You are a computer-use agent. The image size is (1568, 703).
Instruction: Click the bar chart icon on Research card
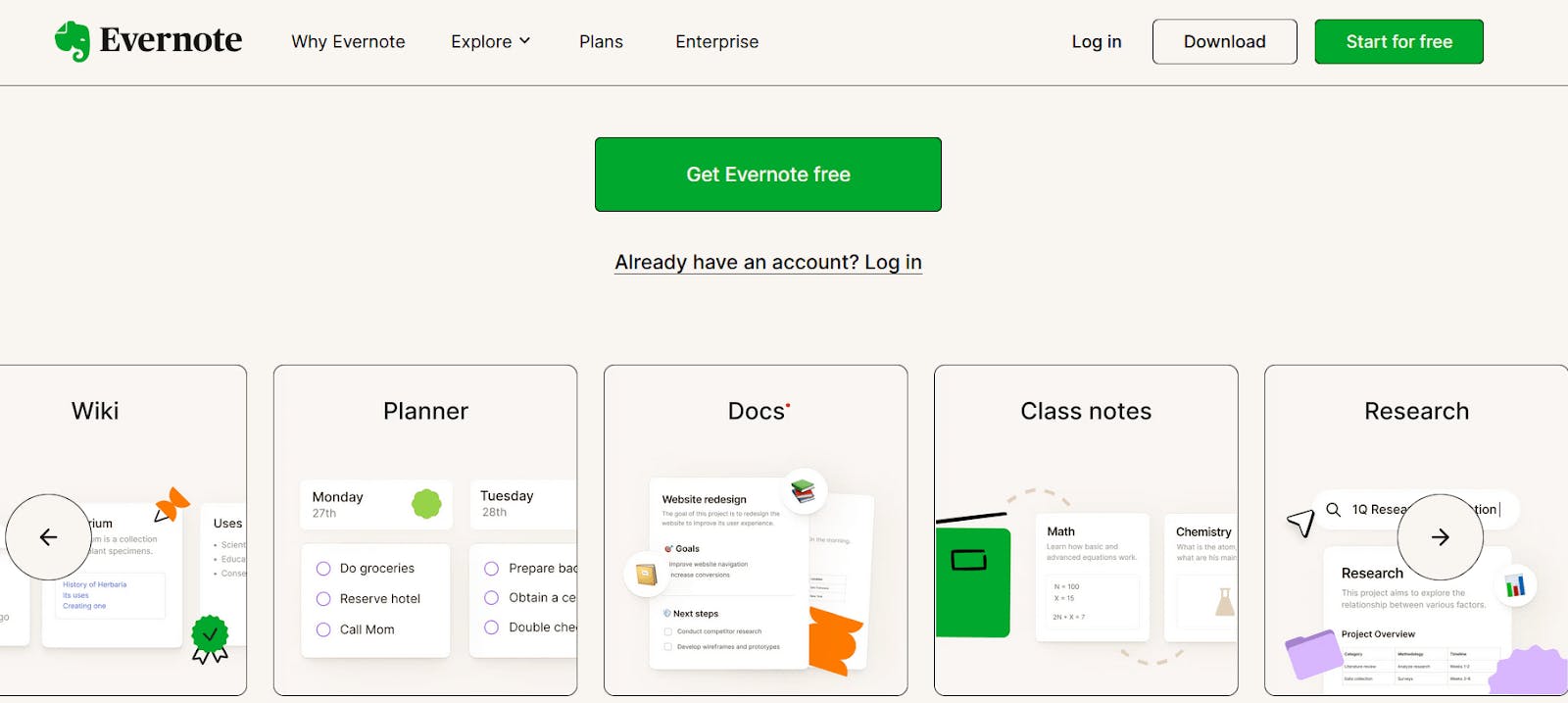(x=1515, y=586)
